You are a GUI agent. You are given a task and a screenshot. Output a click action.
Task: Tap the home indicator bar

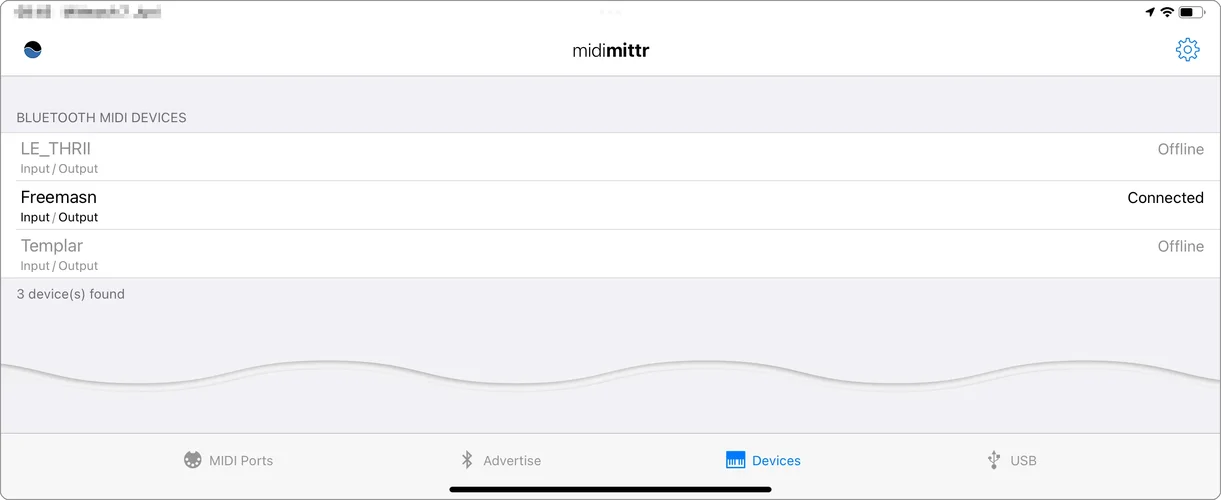point(610,489)
